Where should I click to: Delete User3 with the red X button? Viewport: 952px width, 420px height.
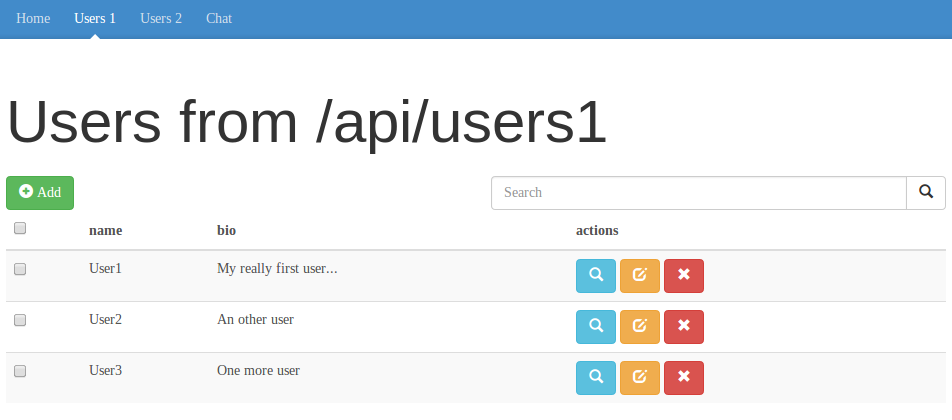point(684,378)
